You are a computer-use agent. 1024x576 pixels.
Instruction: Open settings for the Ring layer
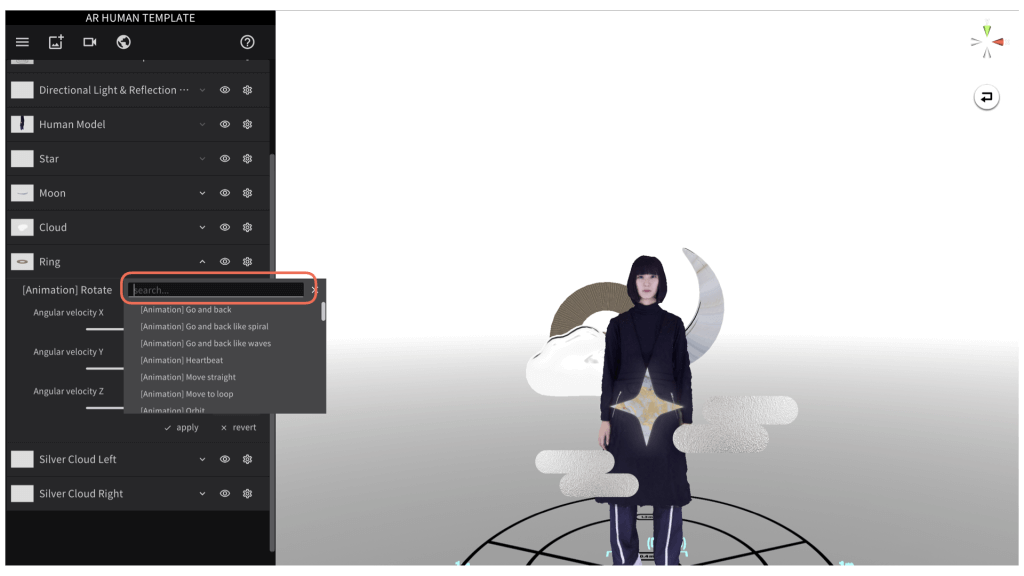pos(247,261)
